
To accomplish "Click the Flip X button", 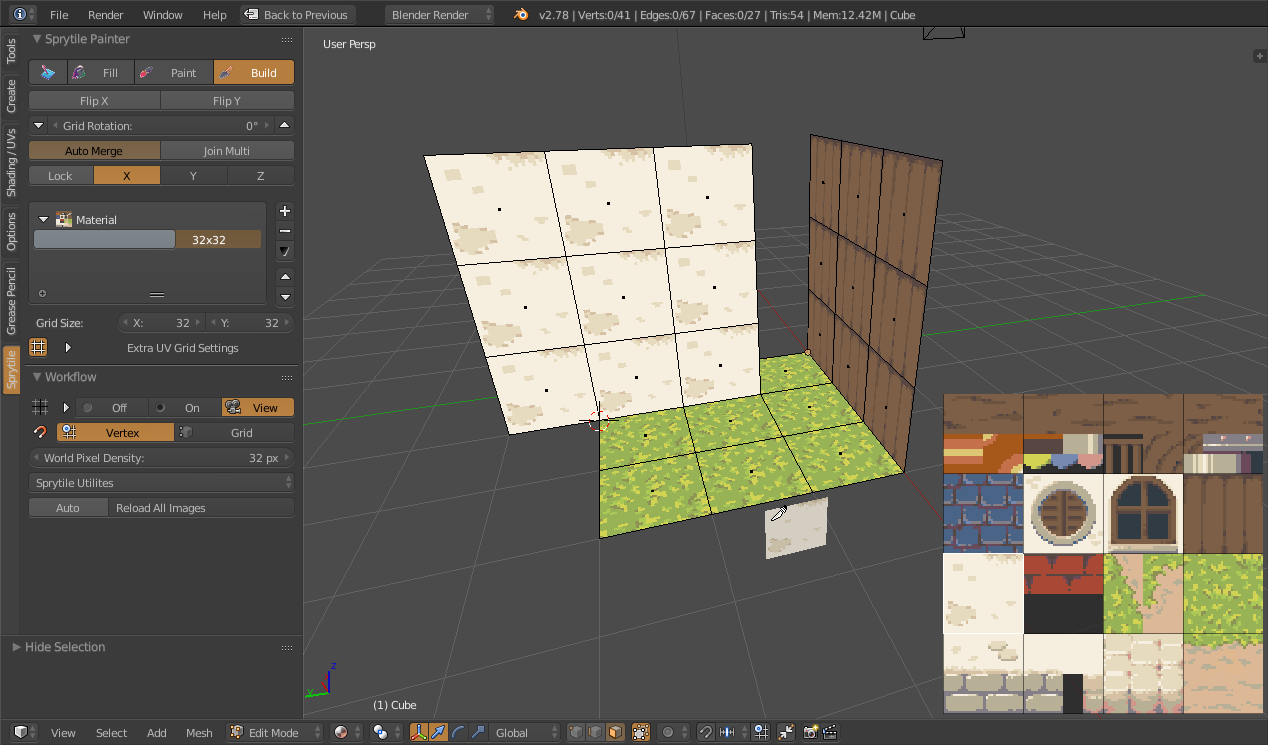I will (94, 101).
